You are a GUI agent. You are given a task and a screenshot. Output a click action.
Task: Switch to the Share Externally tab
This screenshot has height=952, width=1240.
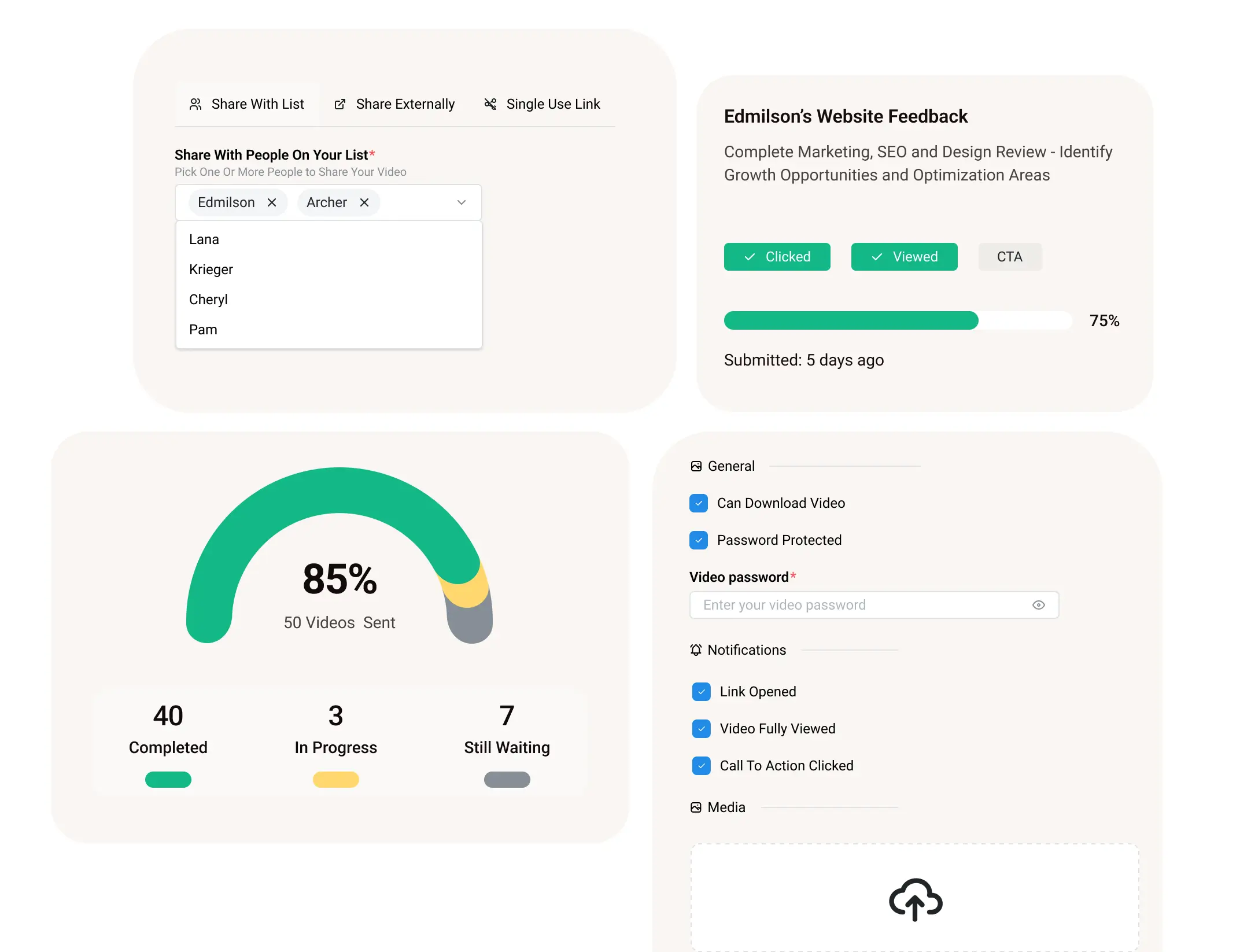pyautogui.click(x=395, y=104)
